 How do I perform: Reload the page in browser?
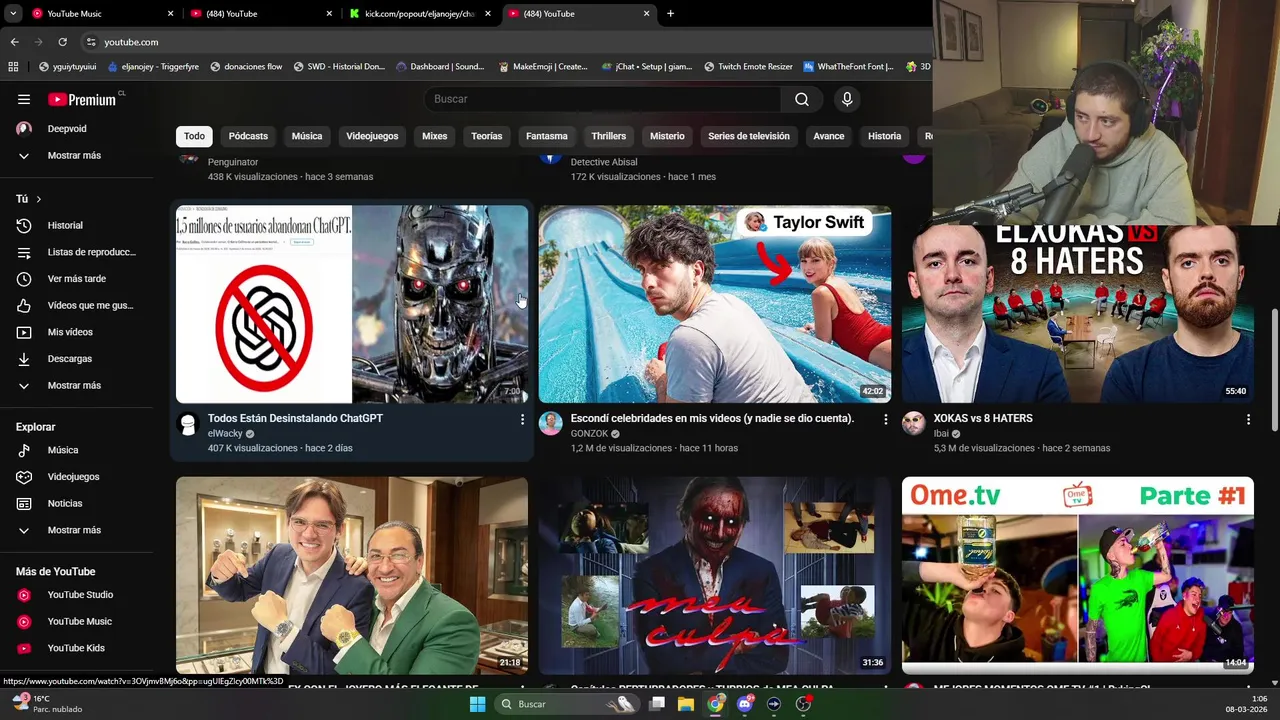[62, 42]
